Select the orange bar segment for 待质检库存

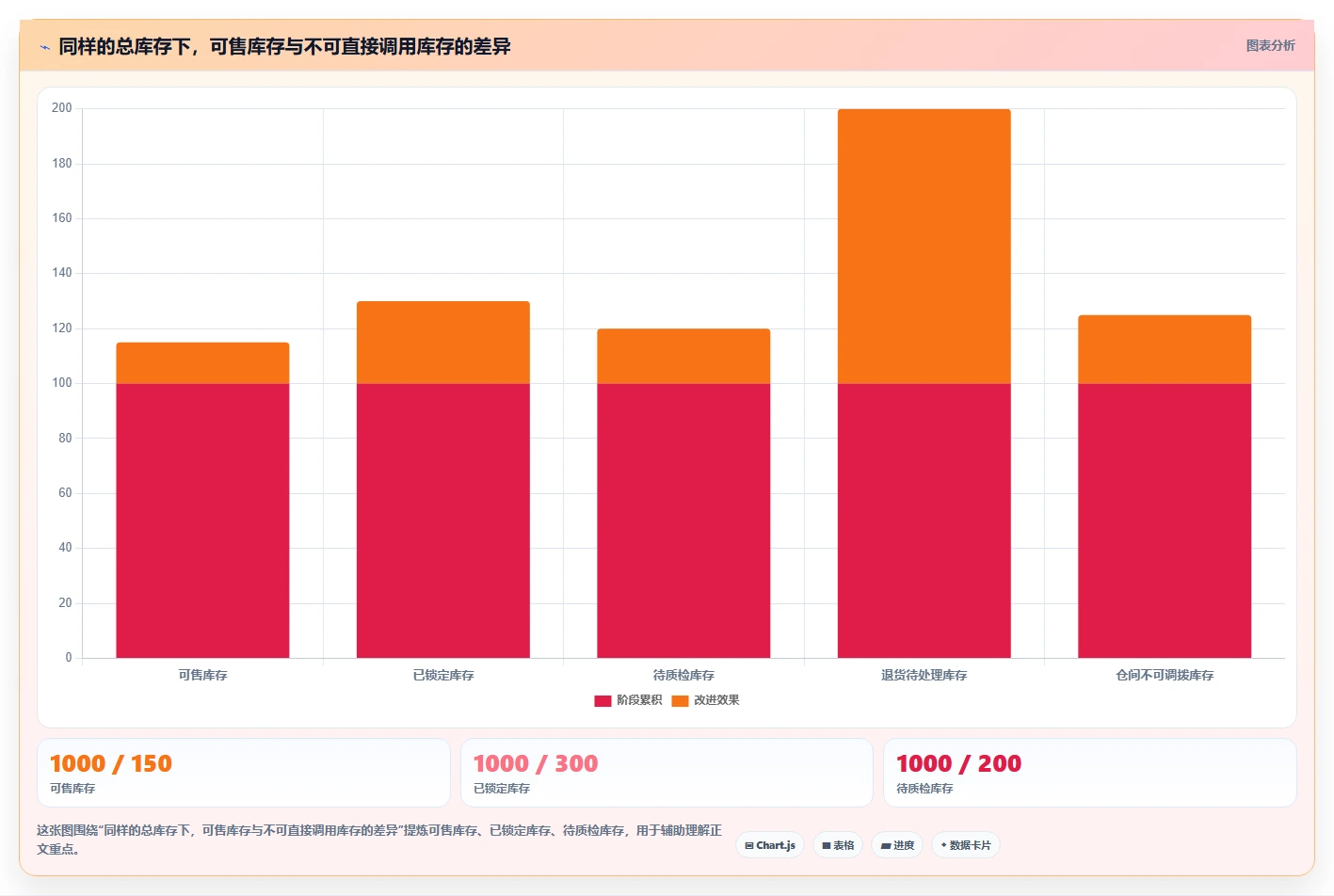[x=683, y=357]
